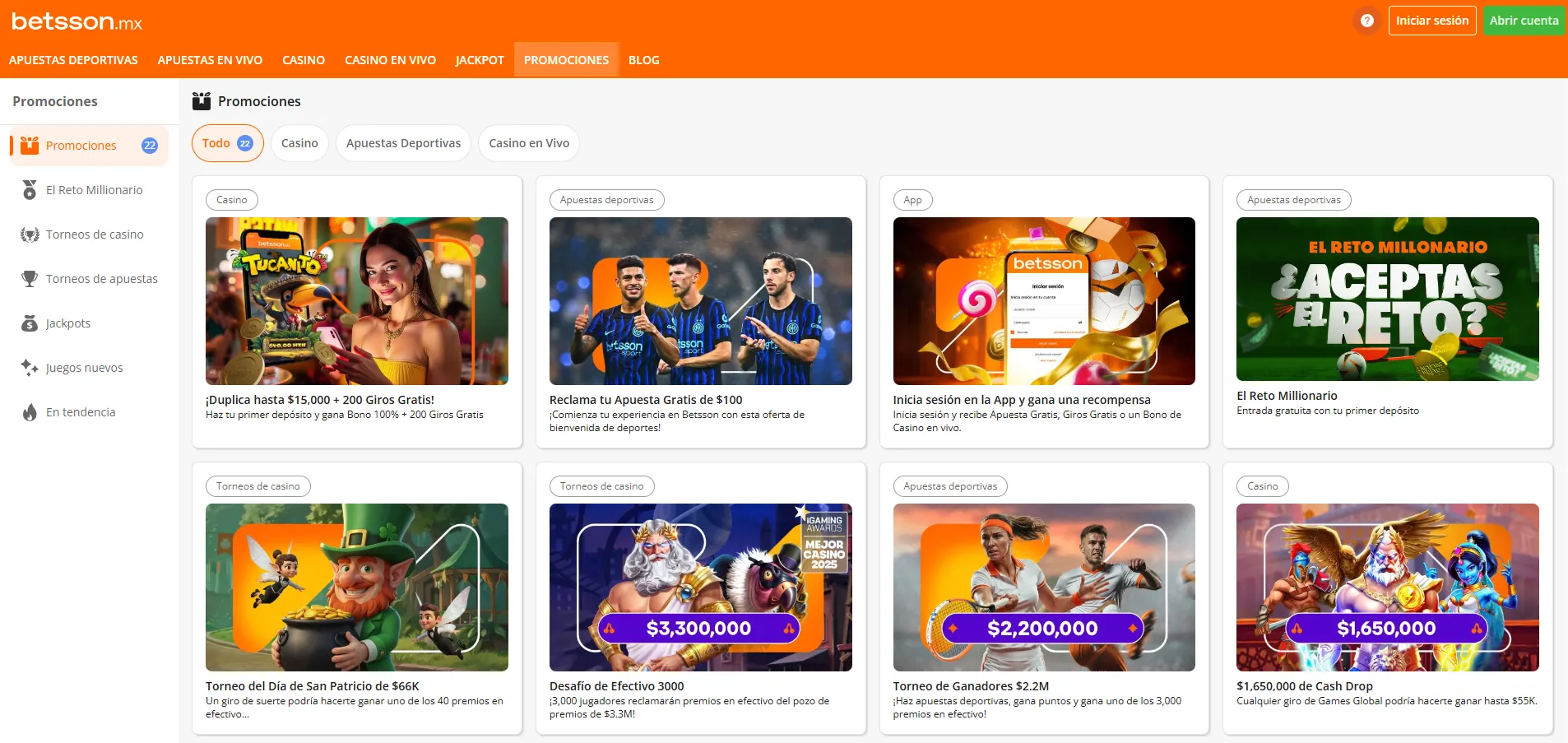Click the betsson.mx logo
The image size is (1568, 743).
coord(77,21)
